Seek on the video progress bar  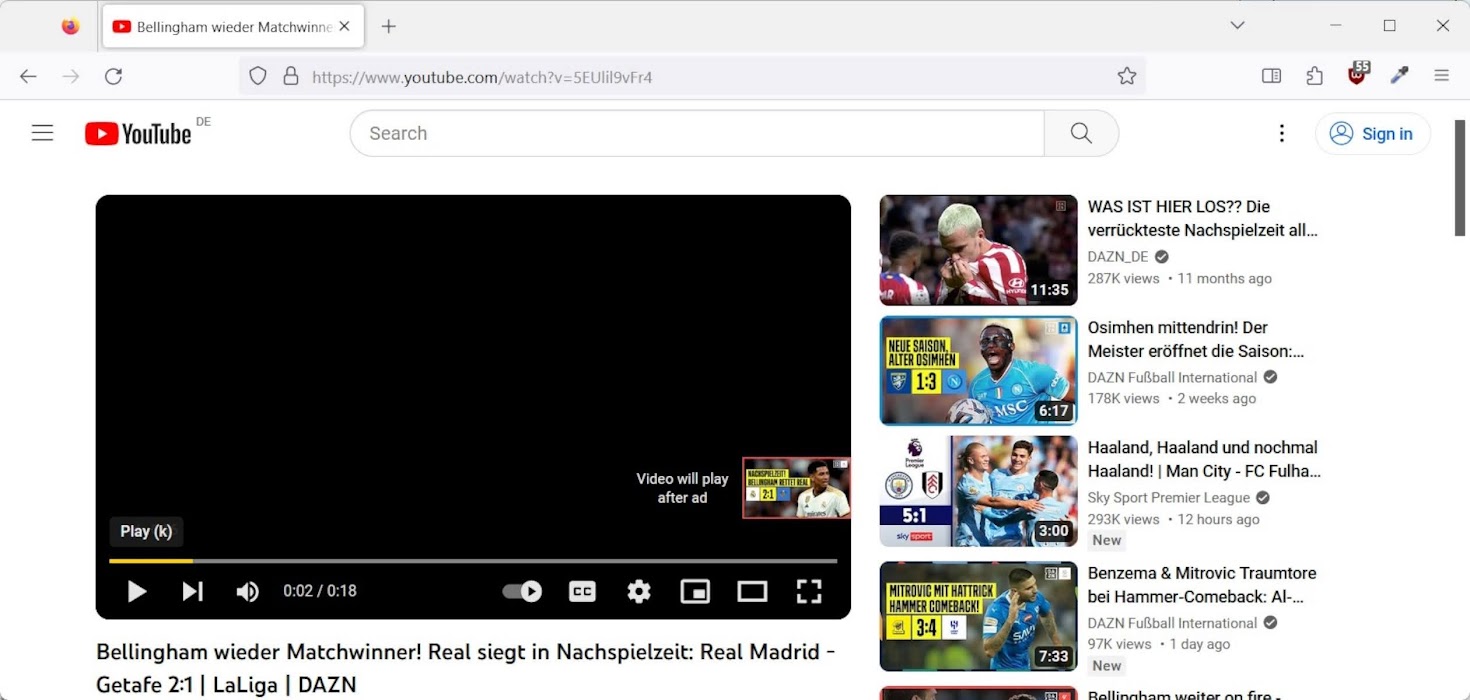click(473, 561)
